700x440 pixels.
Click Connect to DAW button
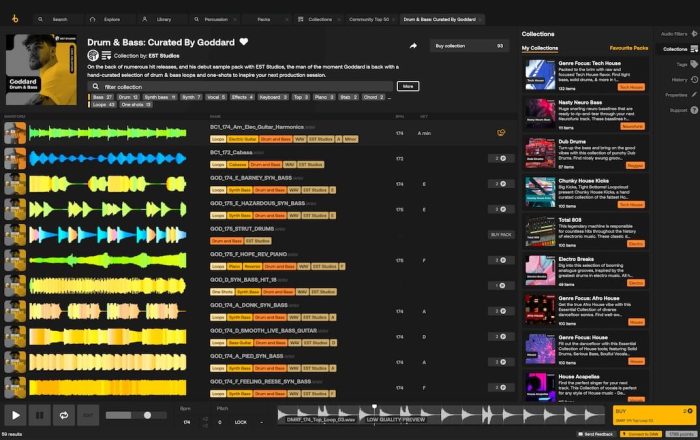[641, 434]
